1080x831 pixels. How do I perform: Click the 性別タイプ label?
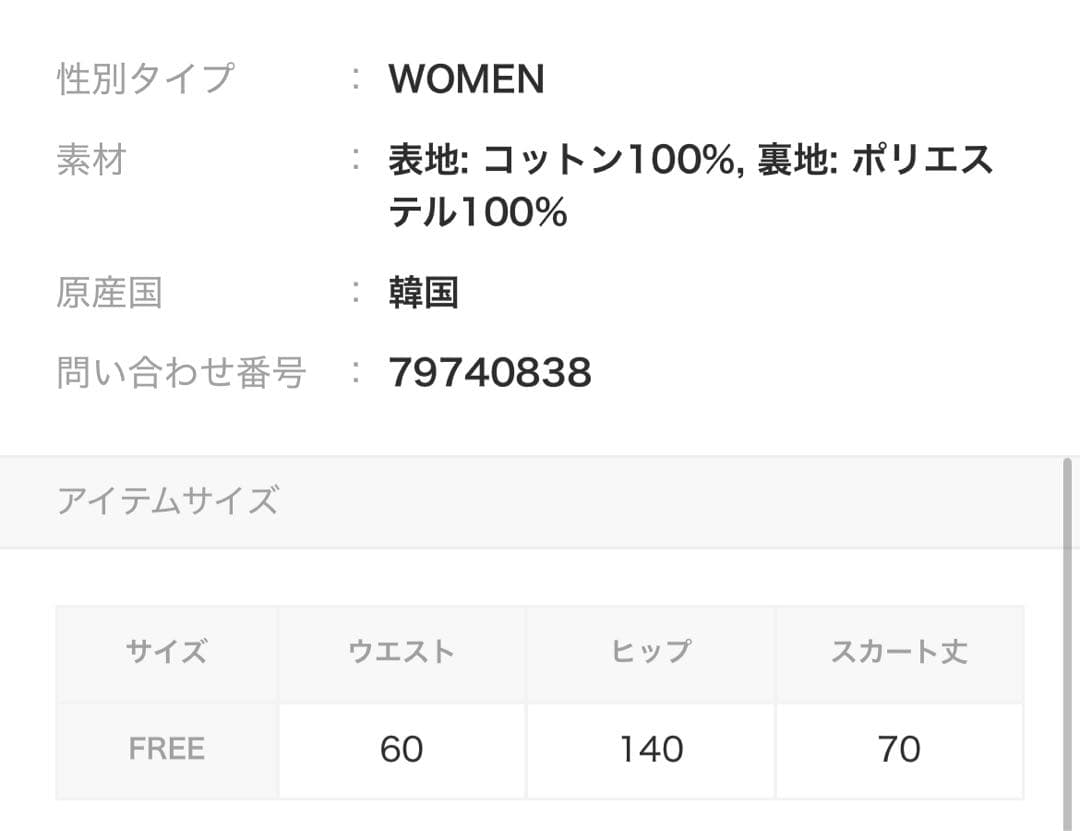click(x=145, y=79)
